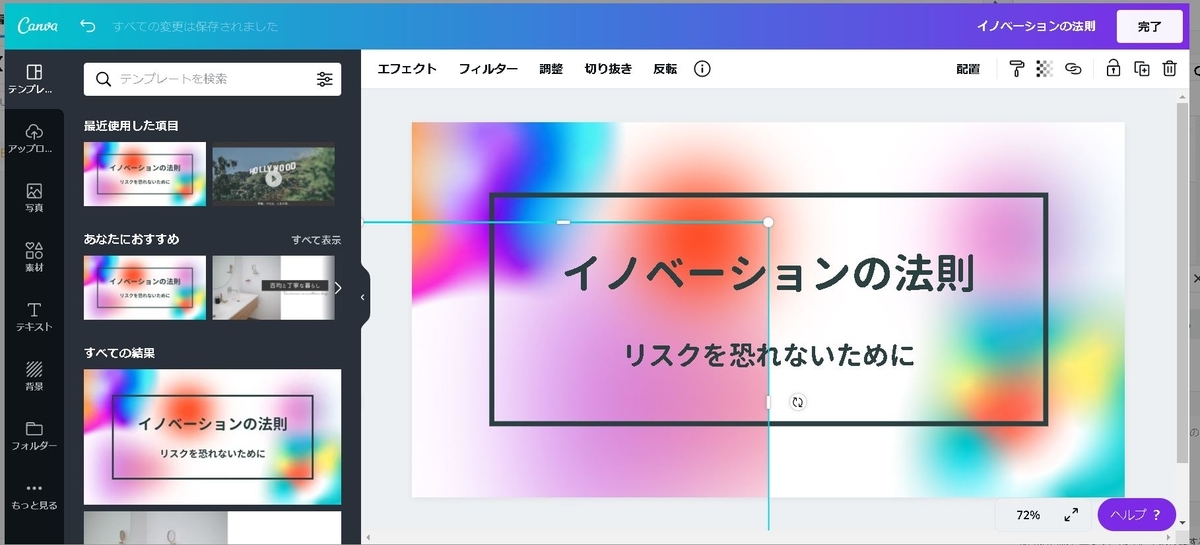The image size is (1200, 545).
Task: Open the フォルダー (folders) sidebar tab
Action: (x=34, y=435)
